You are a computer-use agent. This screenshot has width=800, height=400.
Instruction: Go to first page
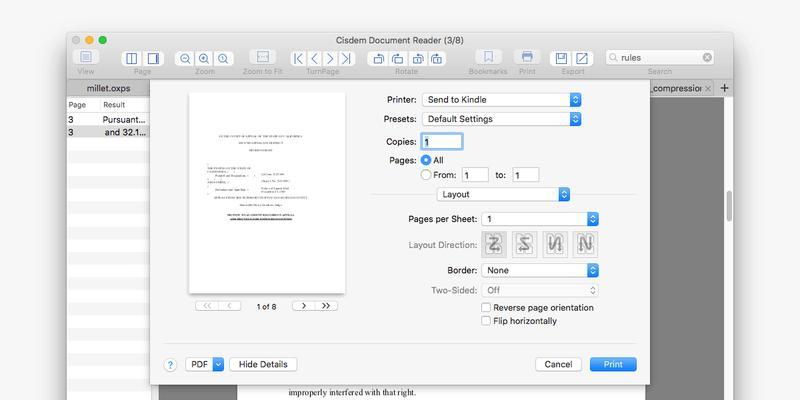pyautogui.click(x=299, y=58)
